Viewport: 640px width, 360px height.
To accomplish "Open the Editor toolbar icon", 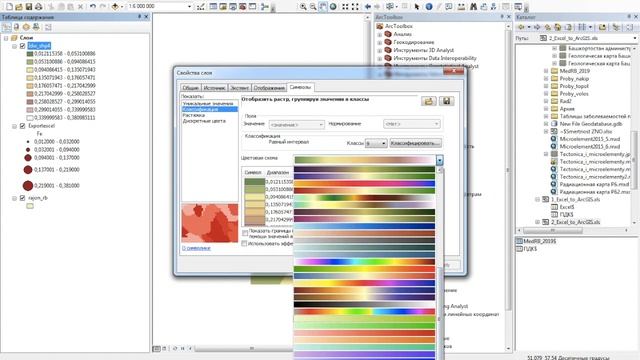I will (200, 7).
